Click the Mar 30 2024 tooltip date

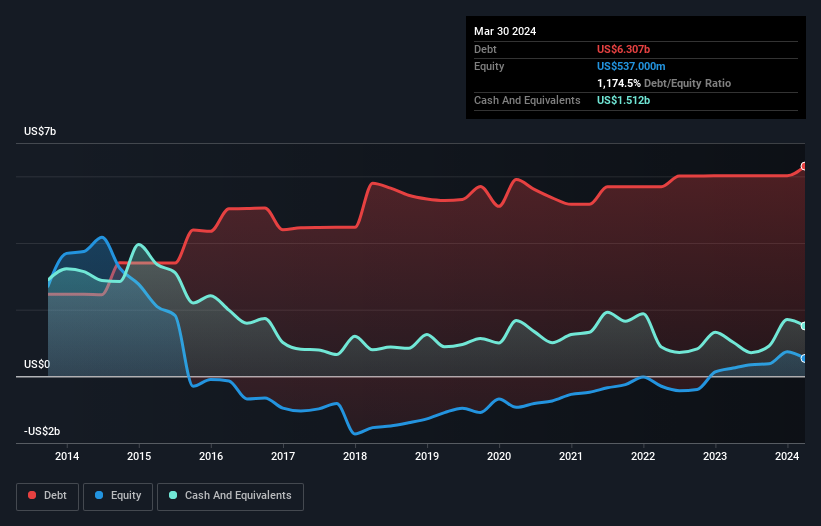(x=505, y=31)
